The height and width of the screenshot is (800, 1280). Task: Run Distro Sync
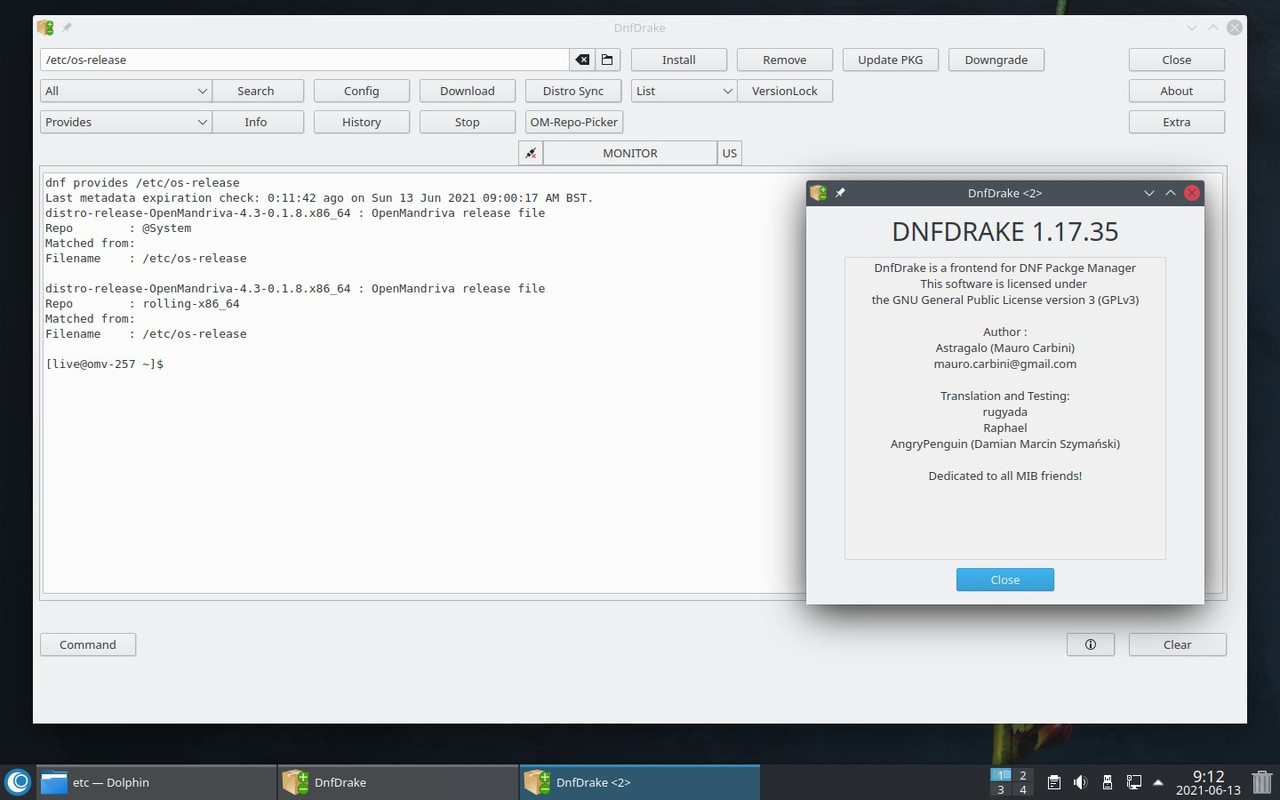click(574, 91)
